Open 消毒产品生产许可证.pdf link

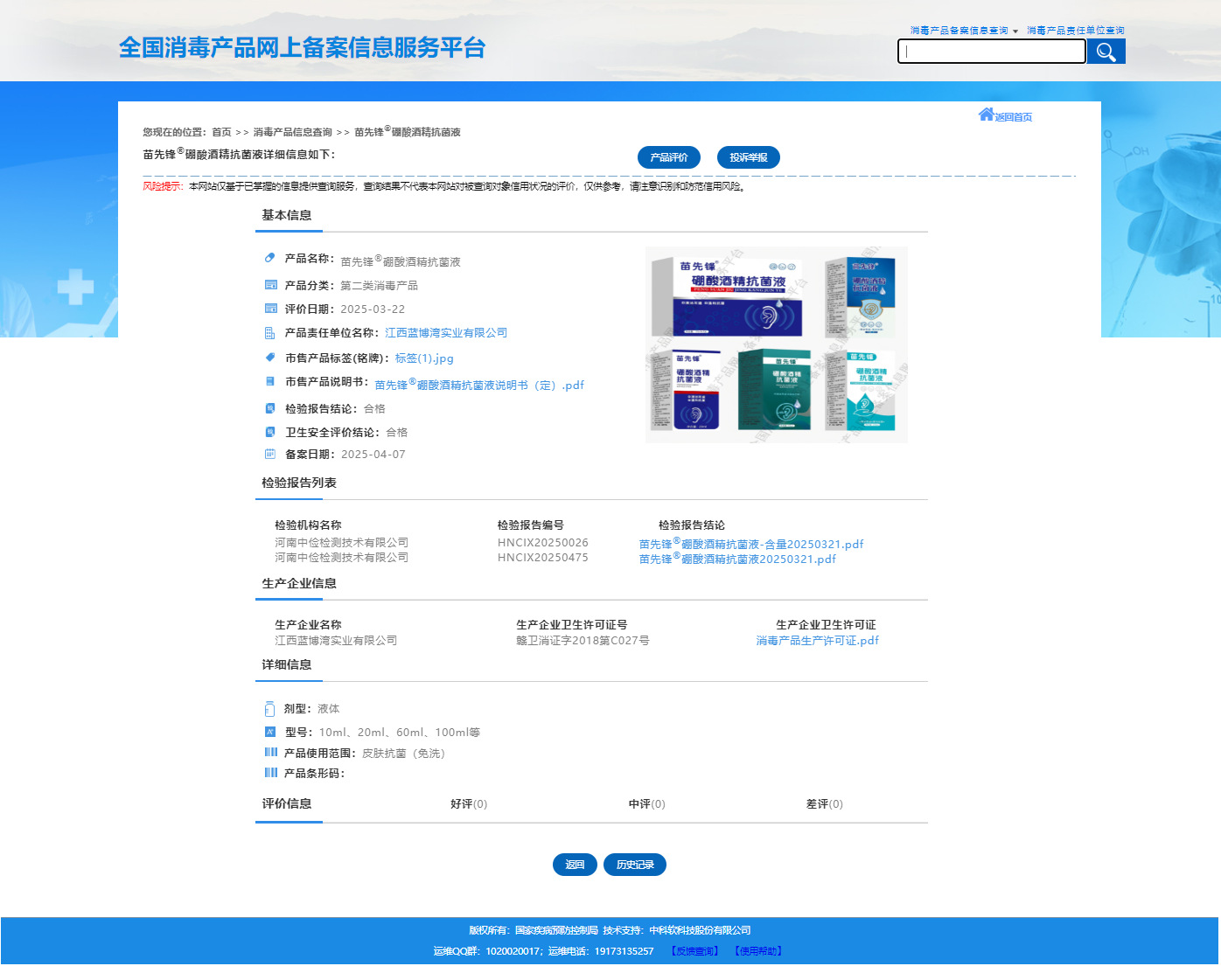818,641
